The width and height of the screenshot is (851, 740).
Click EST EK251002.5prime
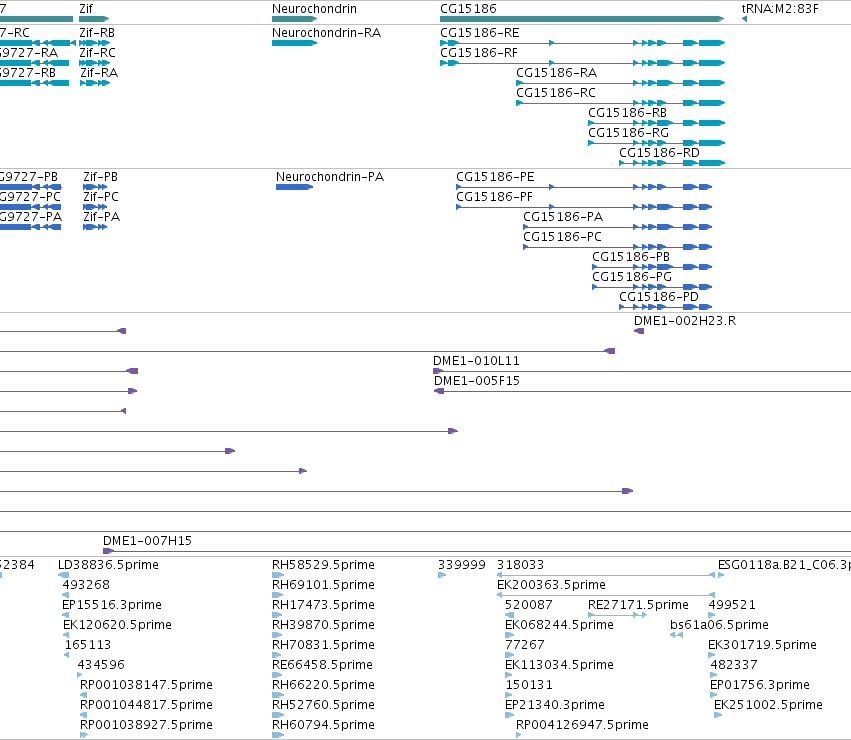[x=769, y=705]
